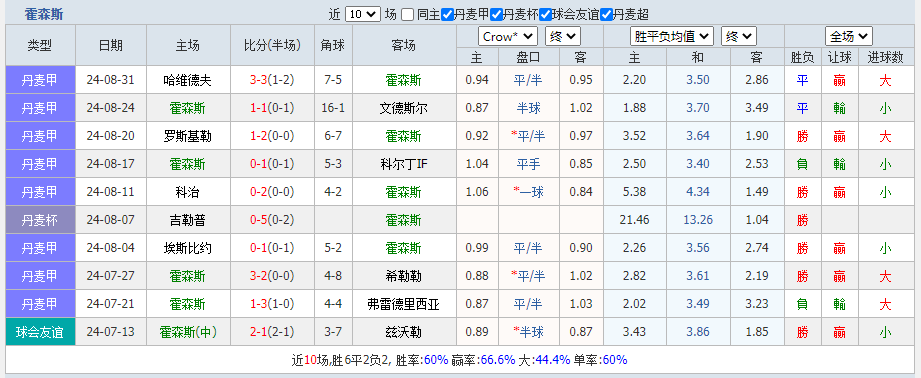
Task: Click the 5.38 home odds value
Action: coord(635,193)
